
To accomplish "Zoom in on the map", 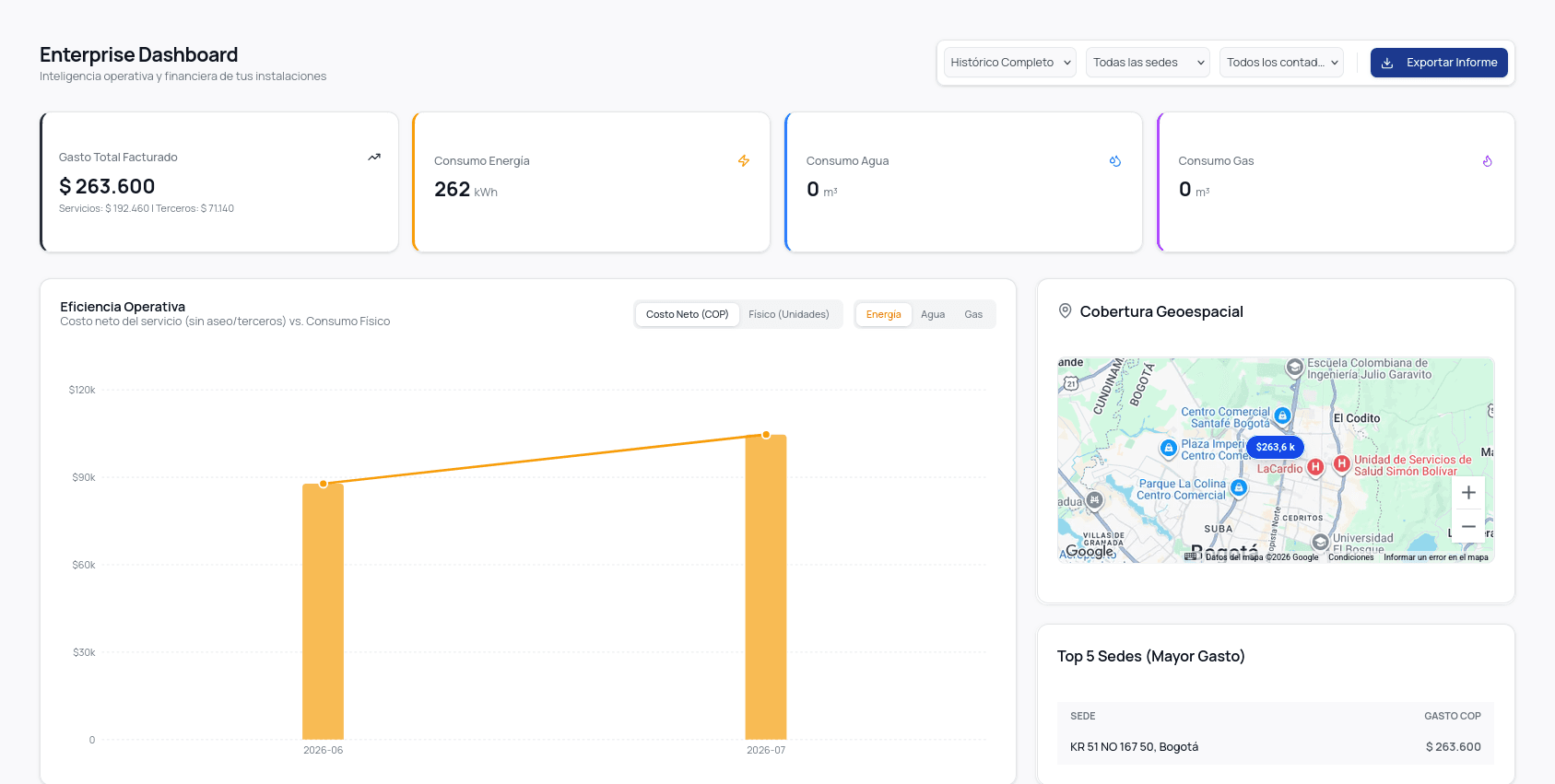I will click(x=1468, y=493).
